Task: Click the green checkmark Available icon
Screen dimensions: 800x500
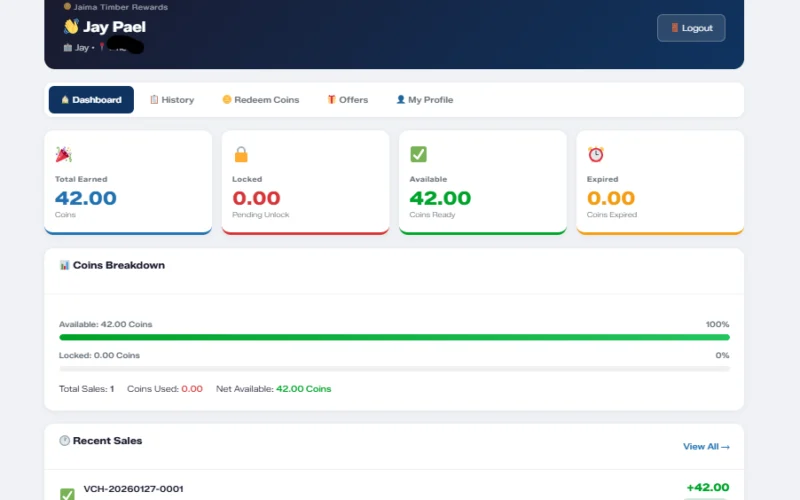Action: (418, 154)
